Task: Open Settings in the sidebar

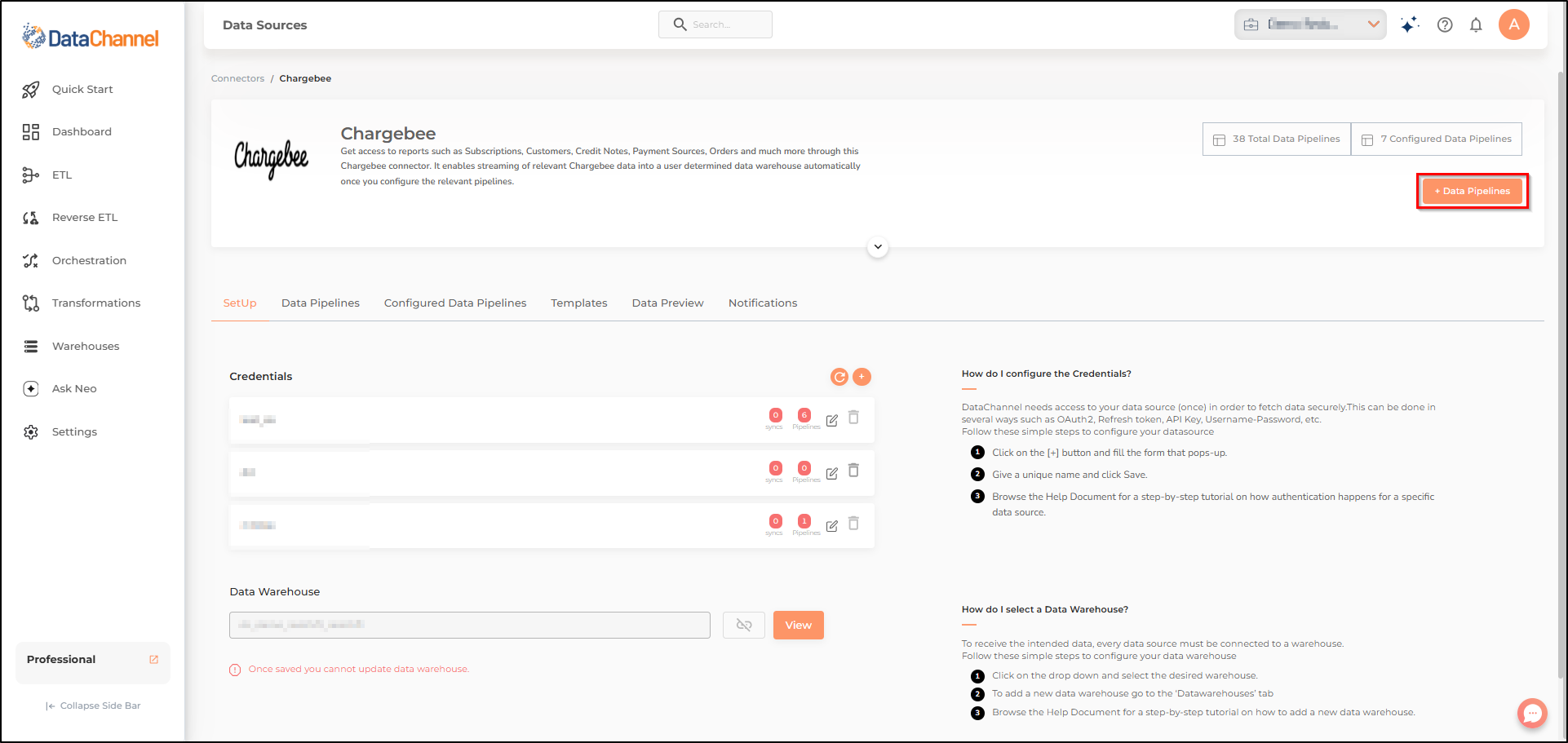Action: (x=74, y=432)
